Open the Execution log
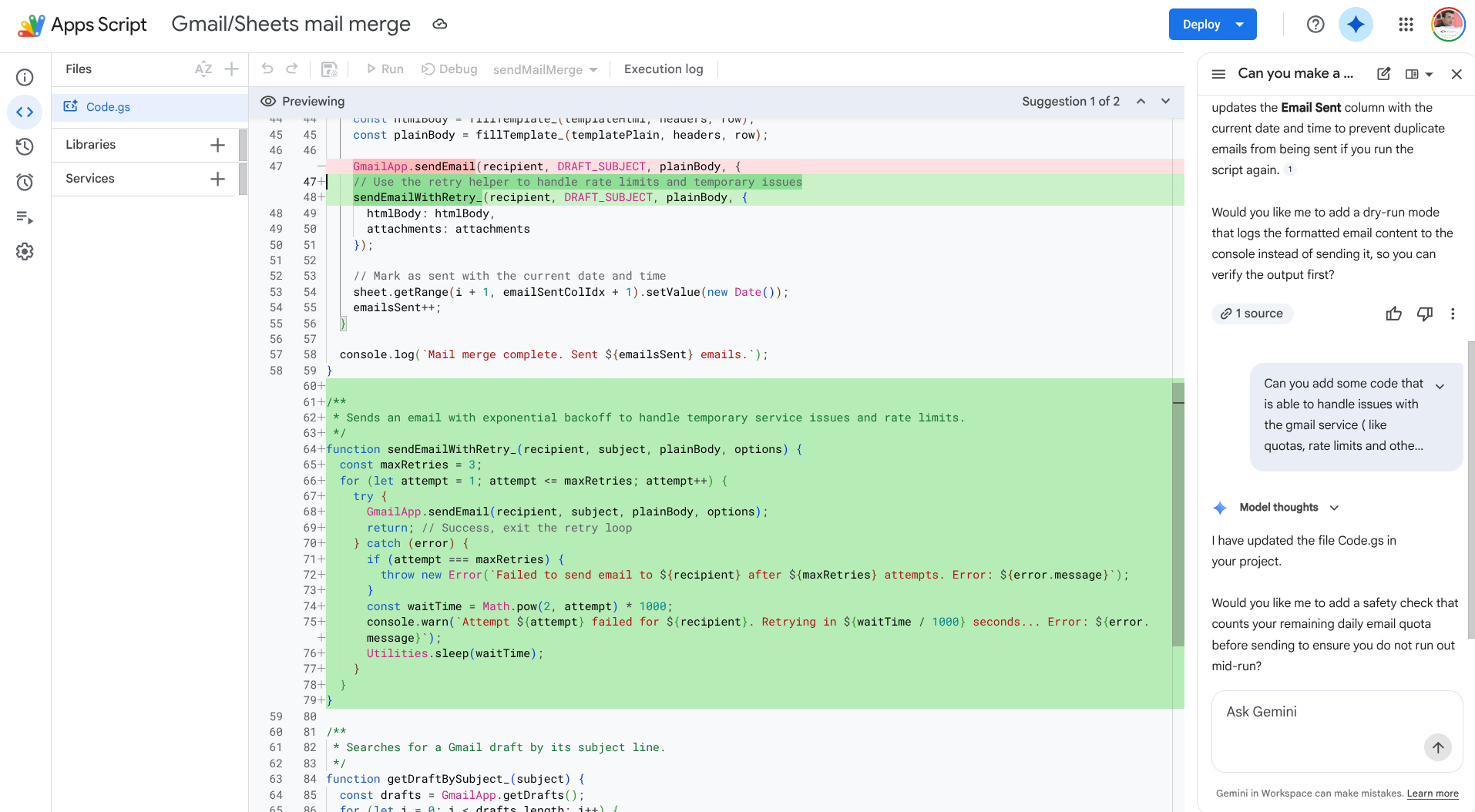The image size is (1475, 812). click(x=664, y=69)
